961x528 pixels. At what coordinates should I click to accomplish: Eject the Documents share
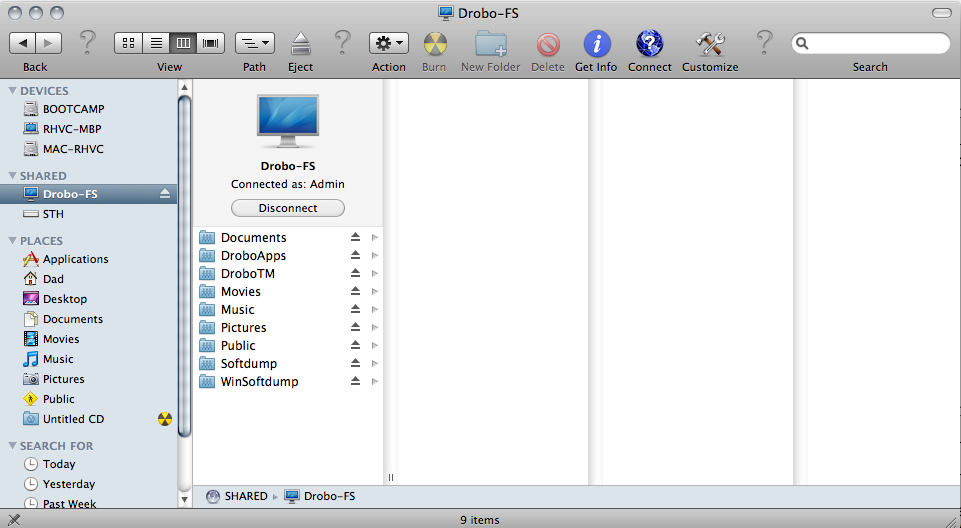(x=355, y=237)
